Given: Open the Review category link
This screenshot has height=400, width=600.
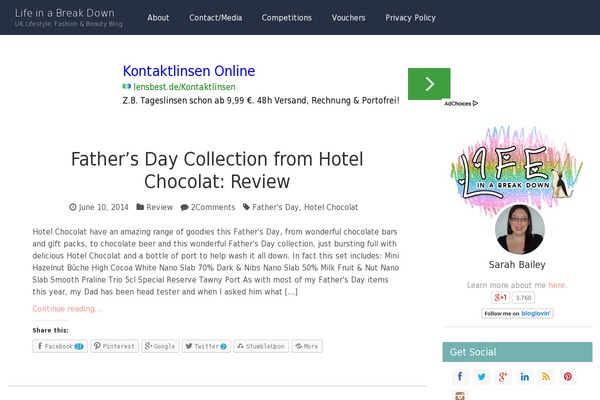Looking at the screenshot, I should pyautogui.click(x=160, y=207).
